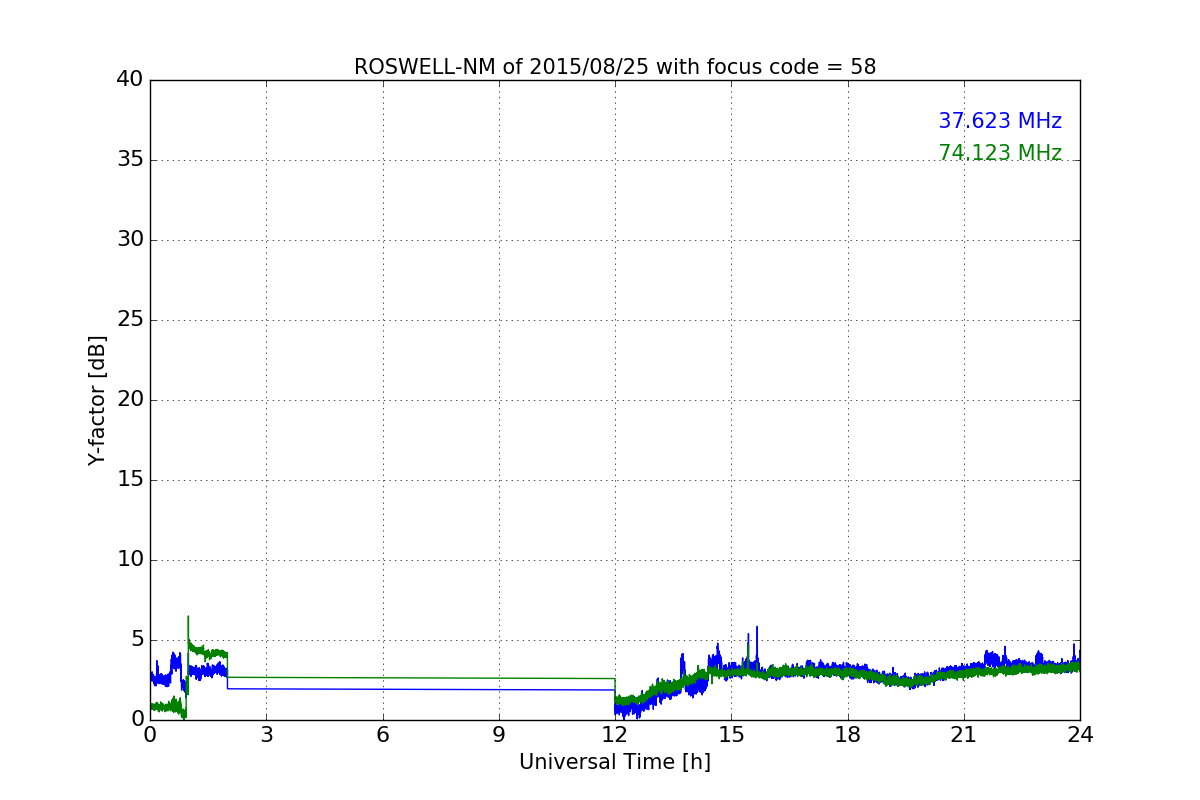This screenshot has width=1200, height=800.
Task: Click the y-axis tick label 10
Action: [x=130, y=560]
